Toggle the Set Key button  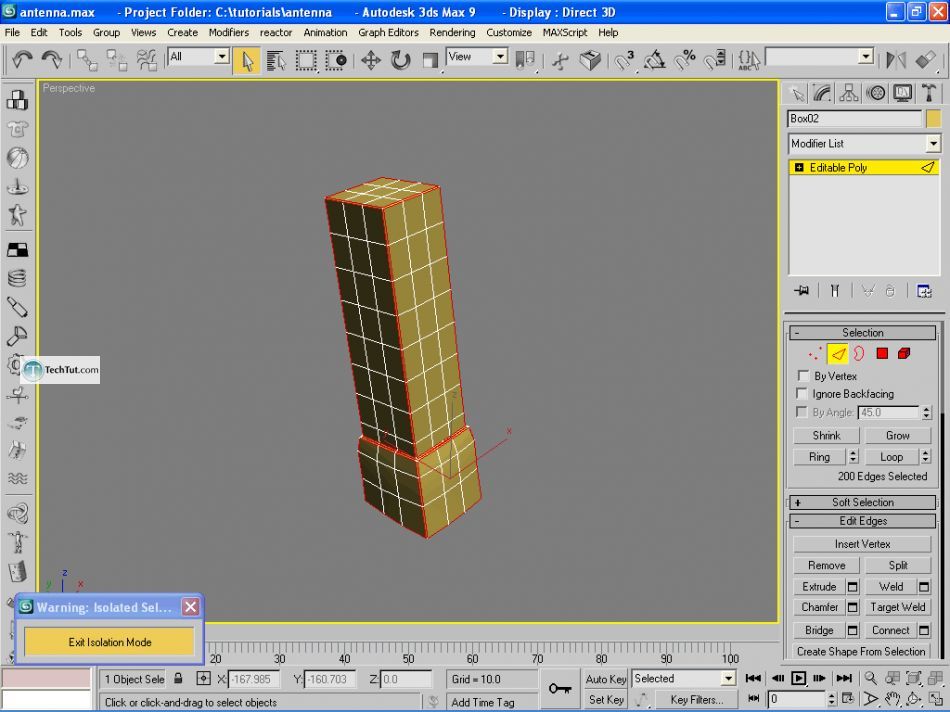click(x=606, y=699)
